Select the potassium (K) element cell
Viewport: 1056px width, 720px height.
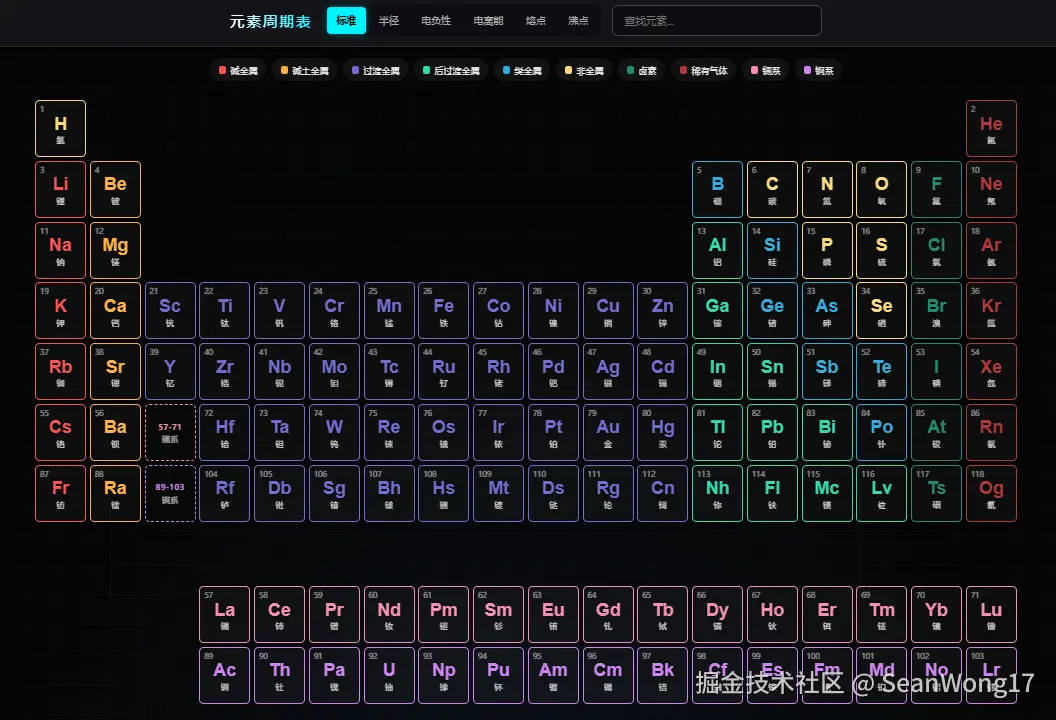pyautogui.click(x=61, y=310)
